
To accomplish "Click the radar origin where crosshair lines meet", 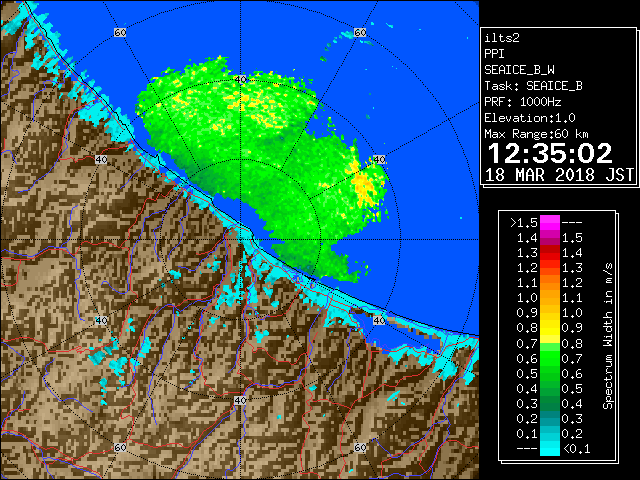I will 240,240.
